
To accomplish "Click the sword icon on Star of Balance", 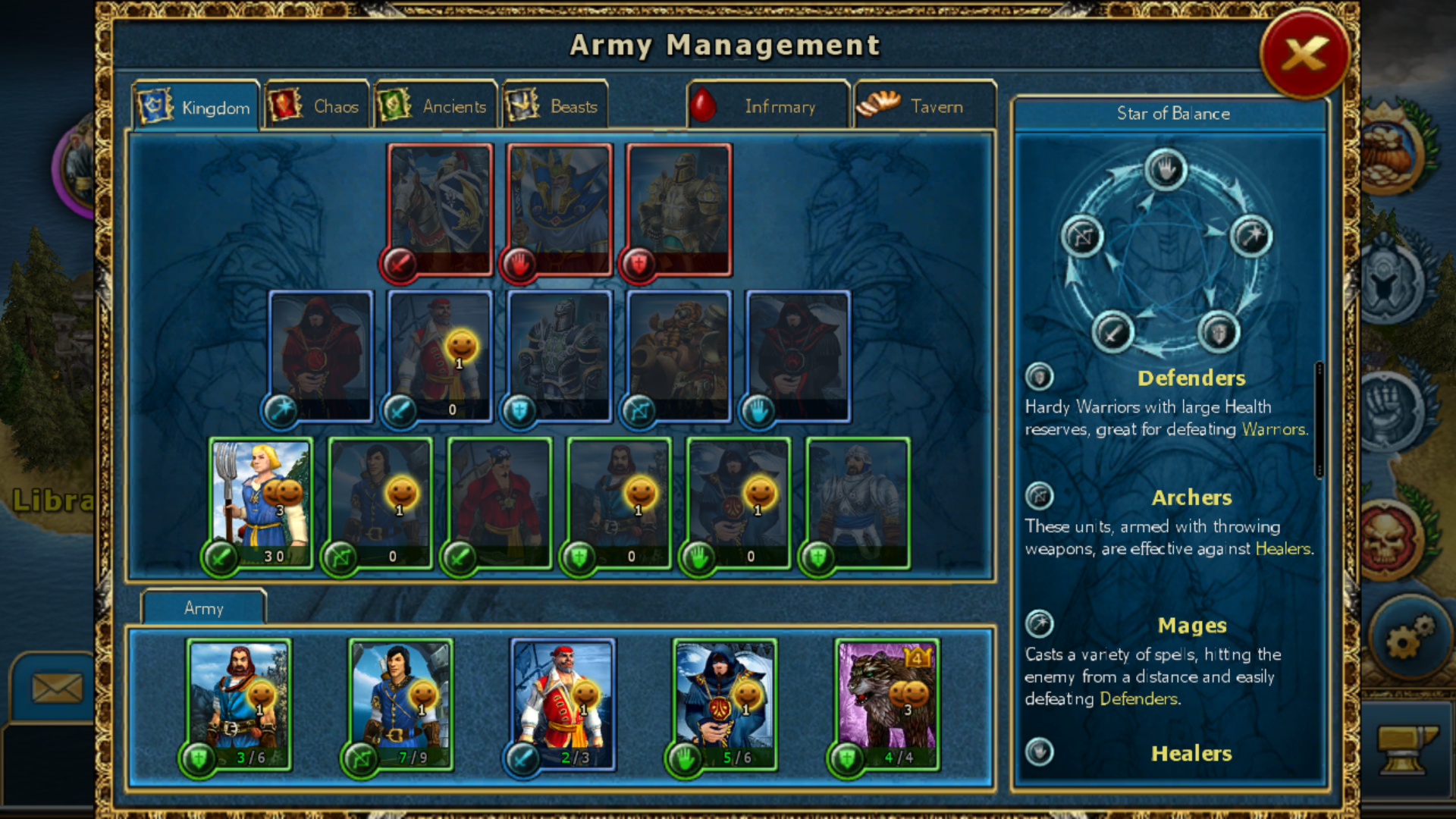I will point(1112,332).
